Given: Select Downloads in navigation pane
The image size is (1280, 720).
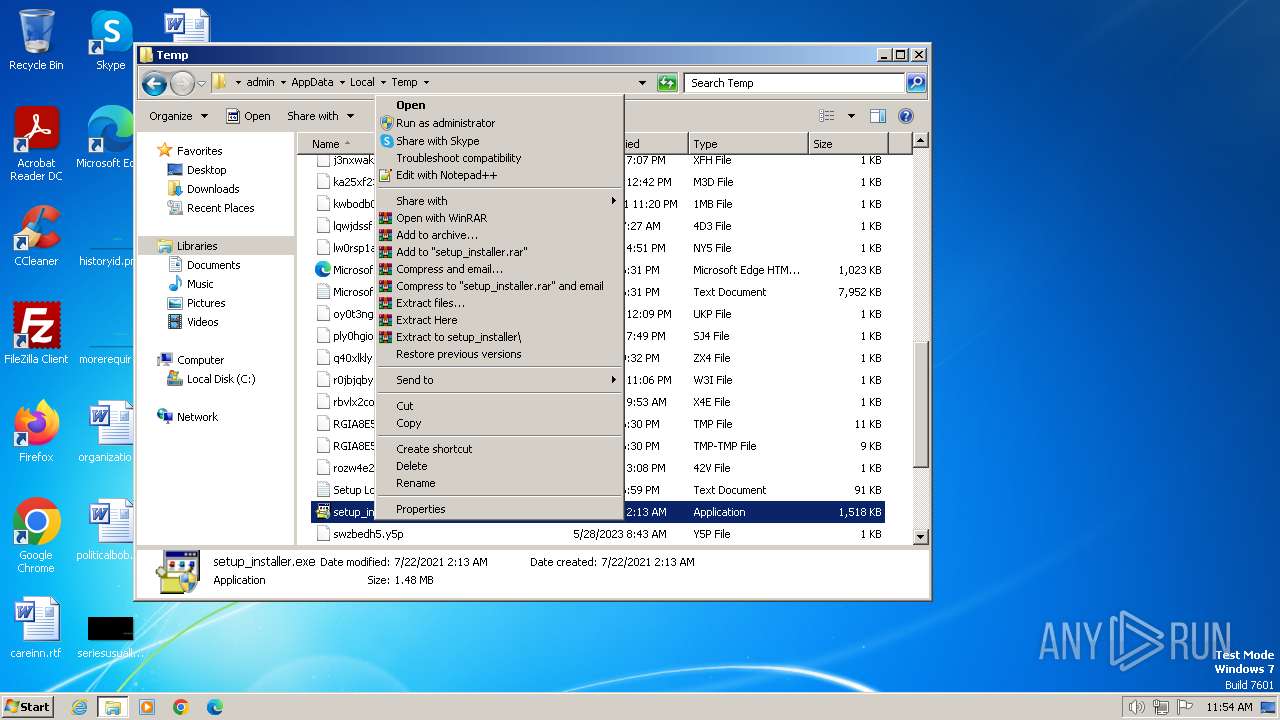Looking at the screenshot, I should [213, 189].
